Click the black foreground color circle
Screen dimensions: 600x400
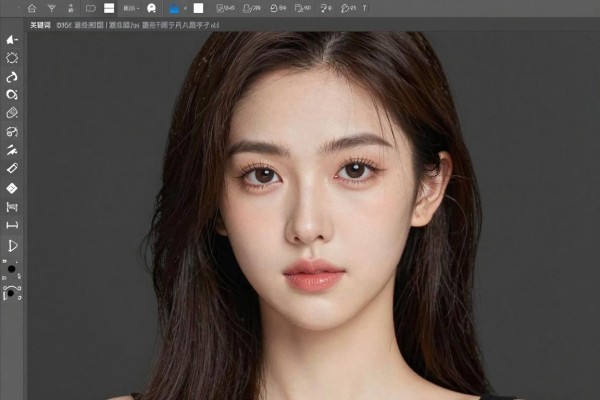tap(11, 269)
